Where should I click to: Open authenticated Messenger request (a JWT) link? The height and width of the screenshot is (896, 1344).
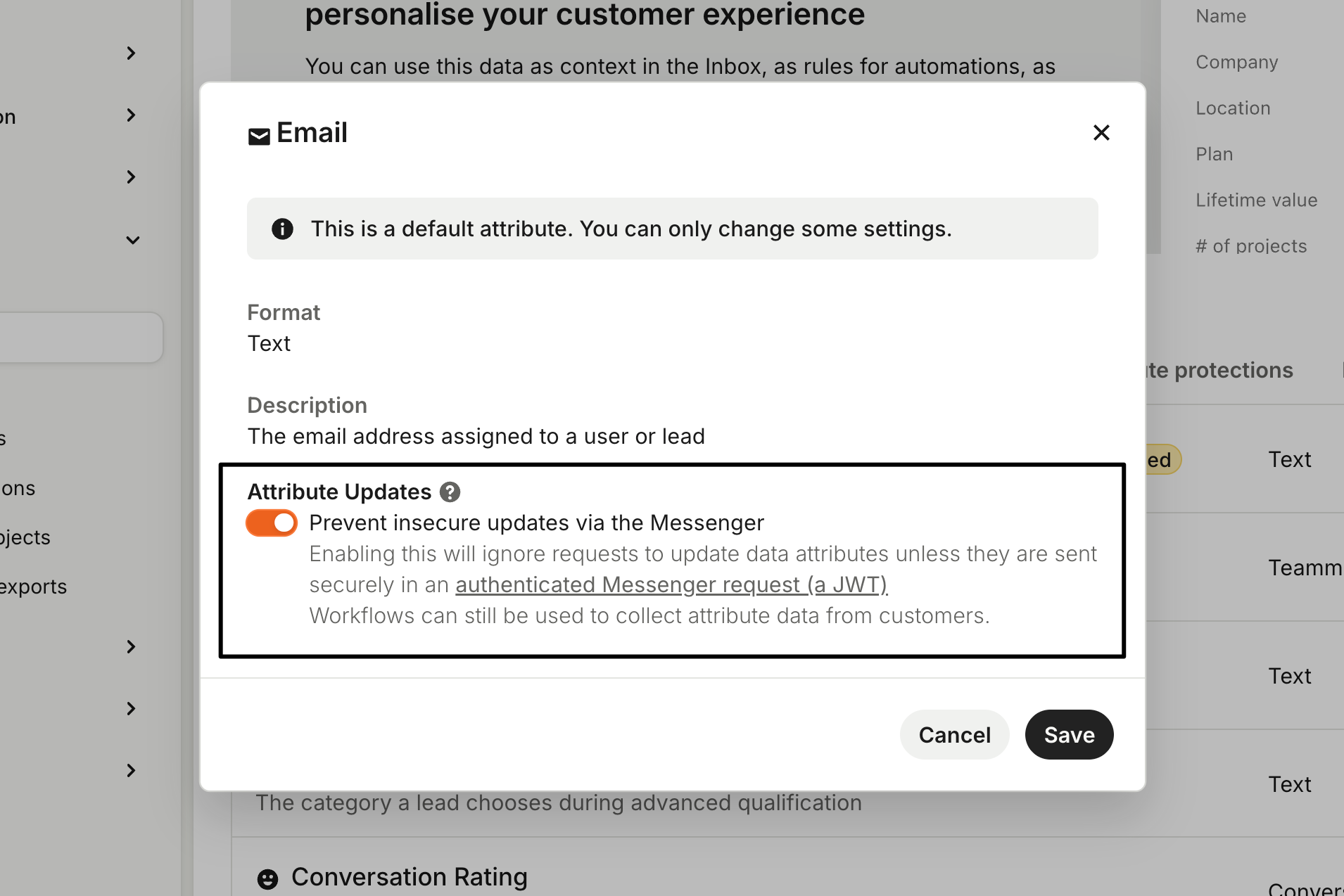click(x=671, y=585)
